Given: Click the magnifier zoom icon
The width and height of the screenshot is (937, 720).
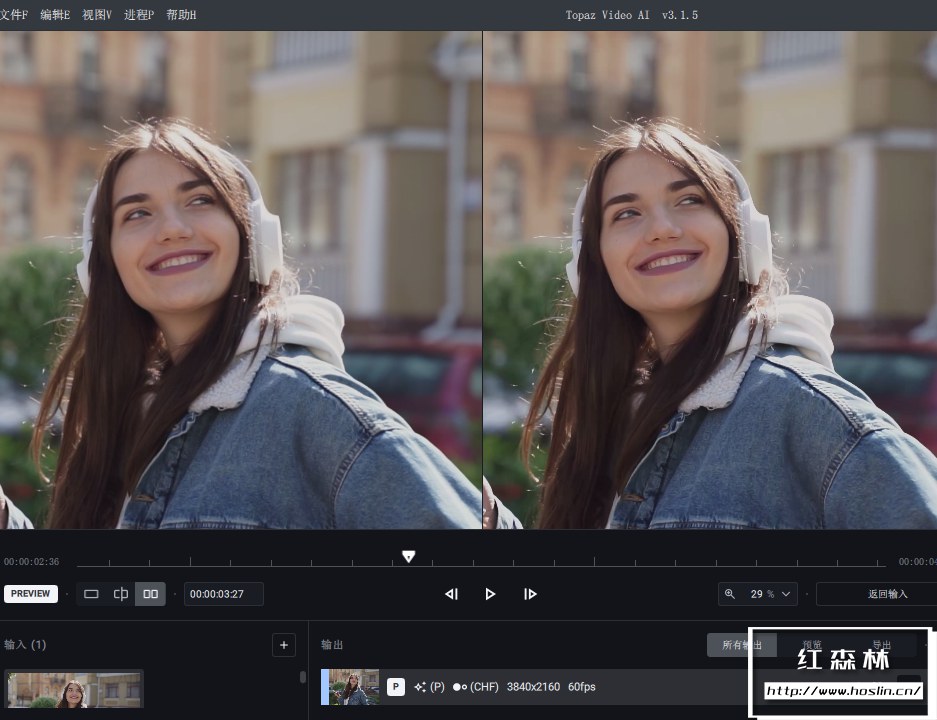Looking at the screenshot, I should click(x=730, y=594).
